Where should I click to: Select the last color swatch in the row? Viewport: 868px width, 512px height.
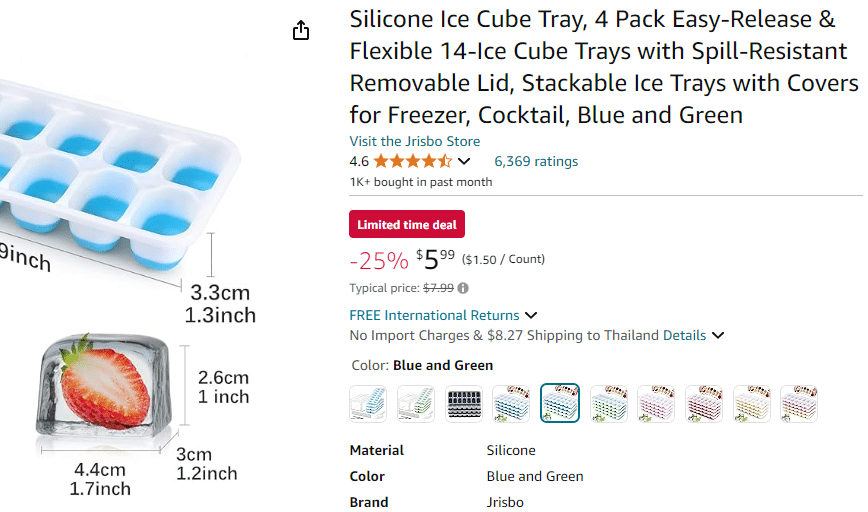point(799,403)
